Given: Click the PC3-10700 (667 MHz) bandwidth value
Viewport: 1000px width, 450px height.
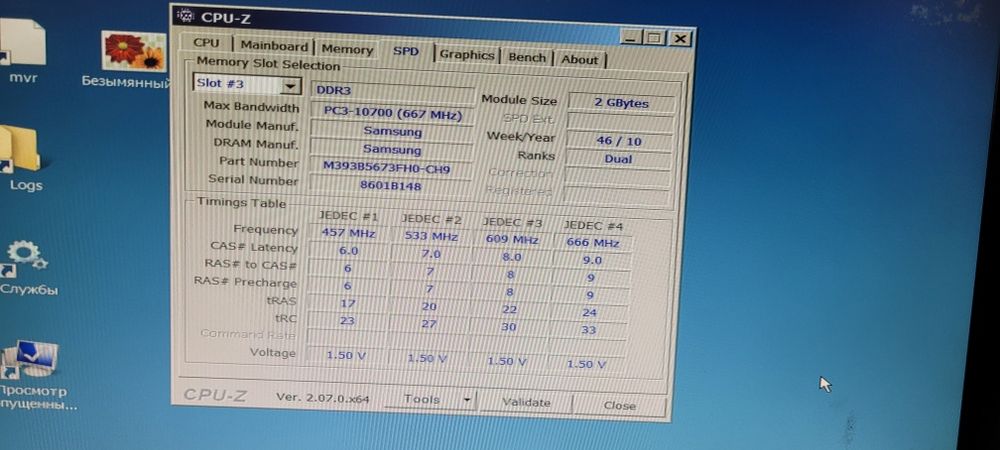Looking at the screenshot, I should pyautogui.click(x=392, y=113).
